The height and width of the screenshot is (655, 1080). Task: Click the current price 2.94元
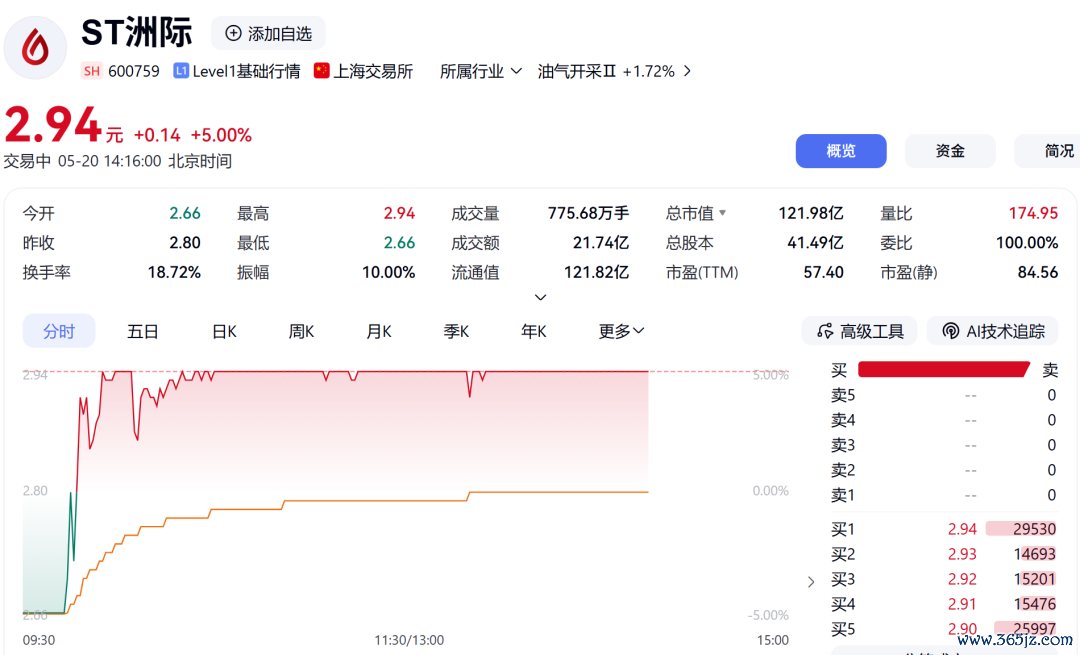click(63, 125)
